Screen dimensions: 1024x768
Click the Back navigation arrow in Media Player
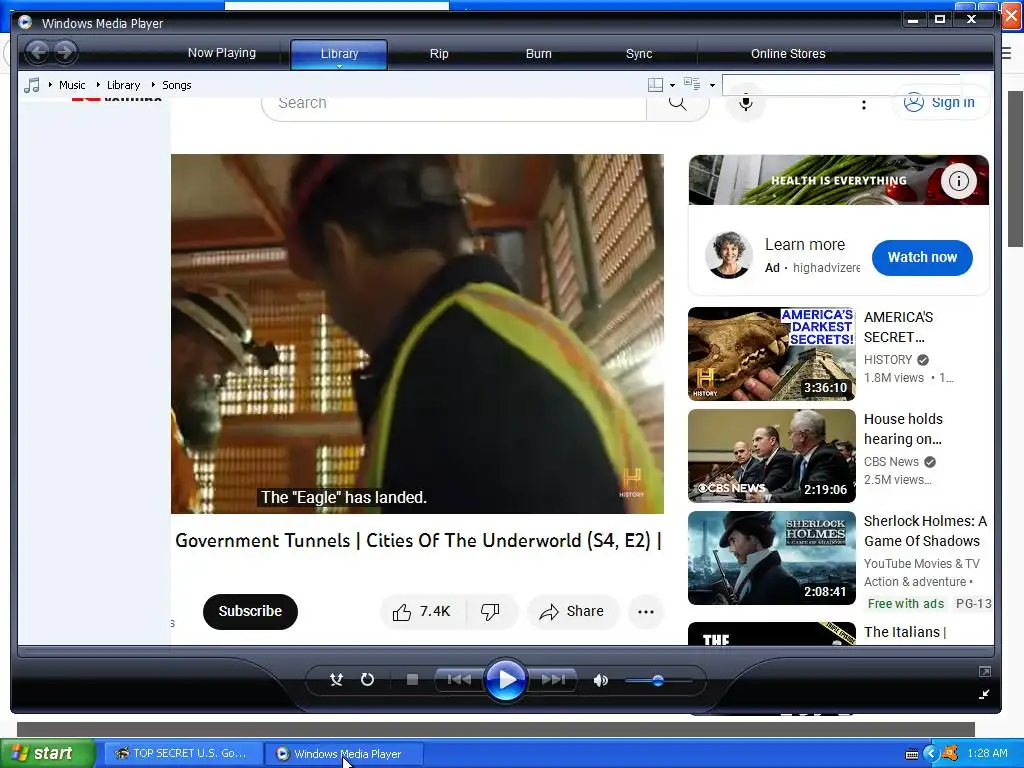tap(37, 52)
